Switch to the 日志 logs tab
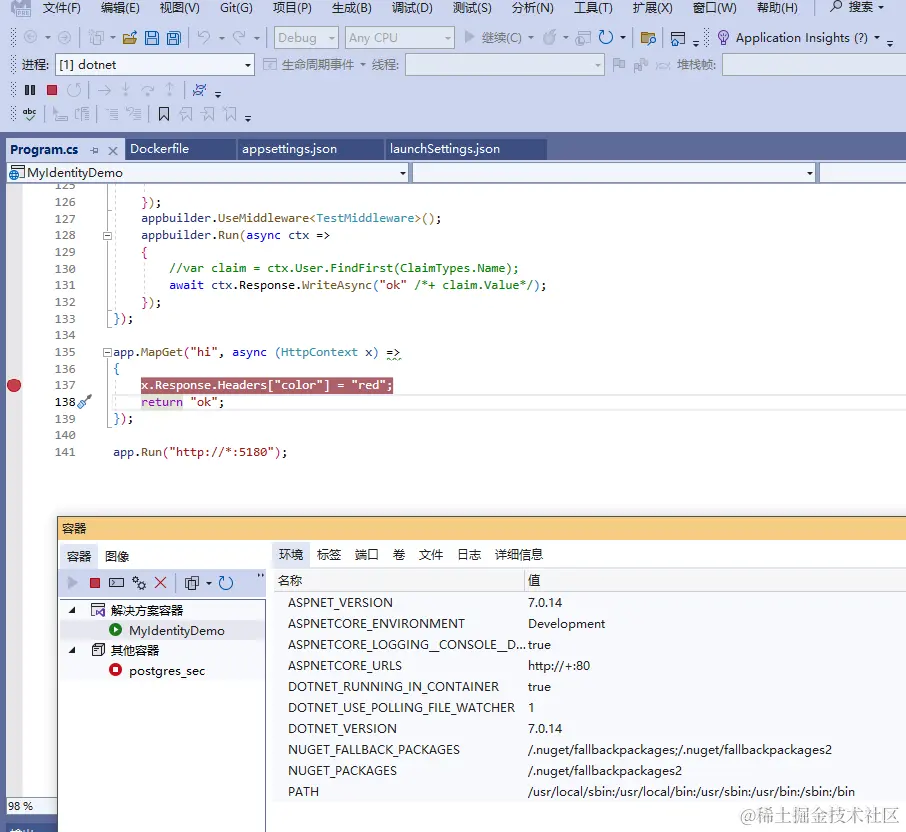The width and height of the screenshot is (906, 832). point(469,555)
